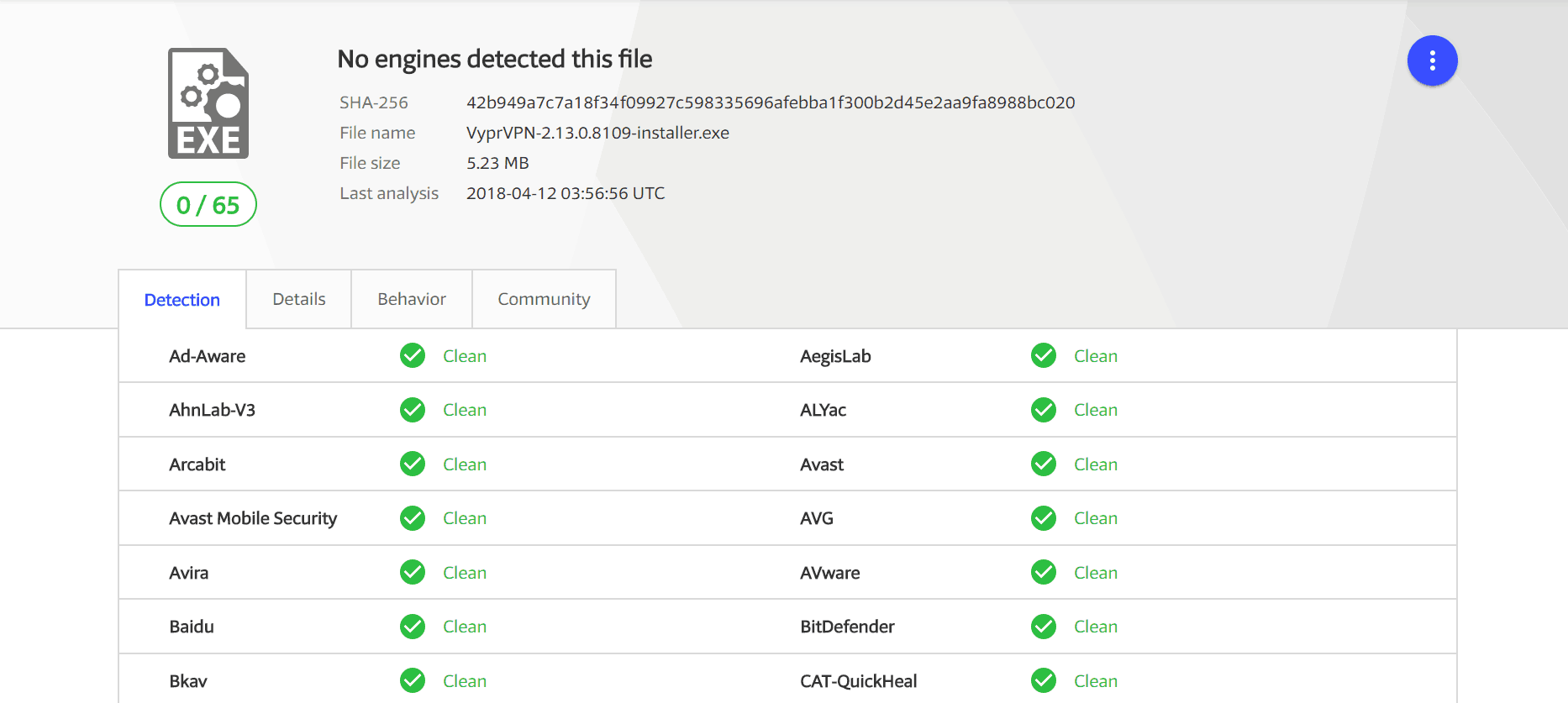The width and height of the screenshot is (1568, 703).
Task: Go to the Community tab
Action: [544, 299]
